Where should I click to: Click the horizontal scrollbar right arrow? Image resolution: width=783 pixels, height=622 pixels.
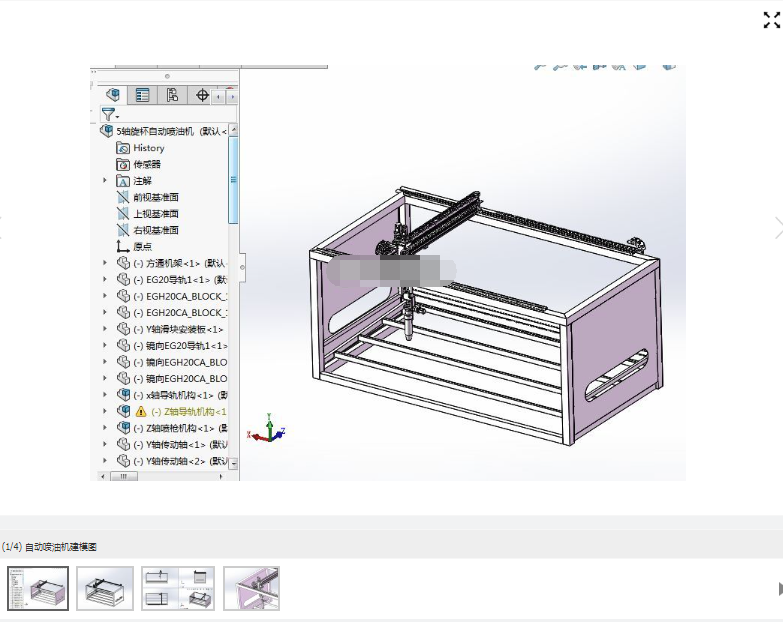(x=221, y=476)
